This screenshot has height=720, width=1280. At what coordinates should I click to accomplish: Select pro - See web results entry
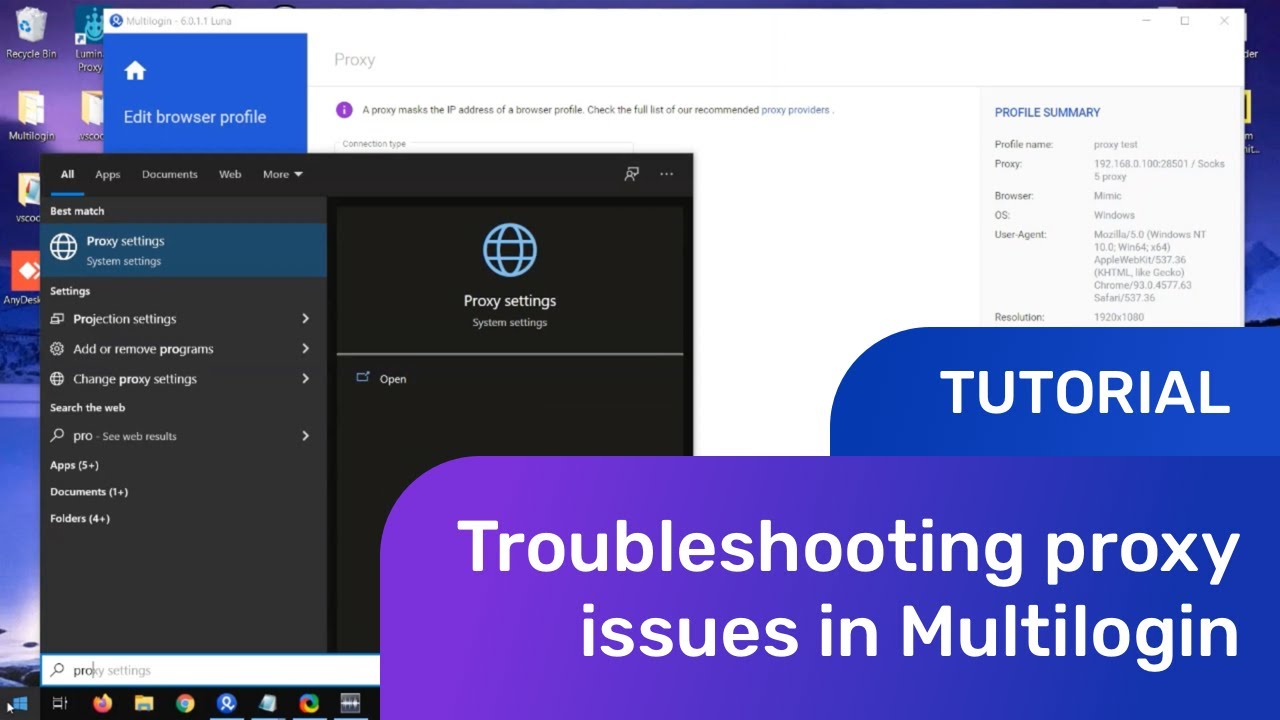coord(183,436)
